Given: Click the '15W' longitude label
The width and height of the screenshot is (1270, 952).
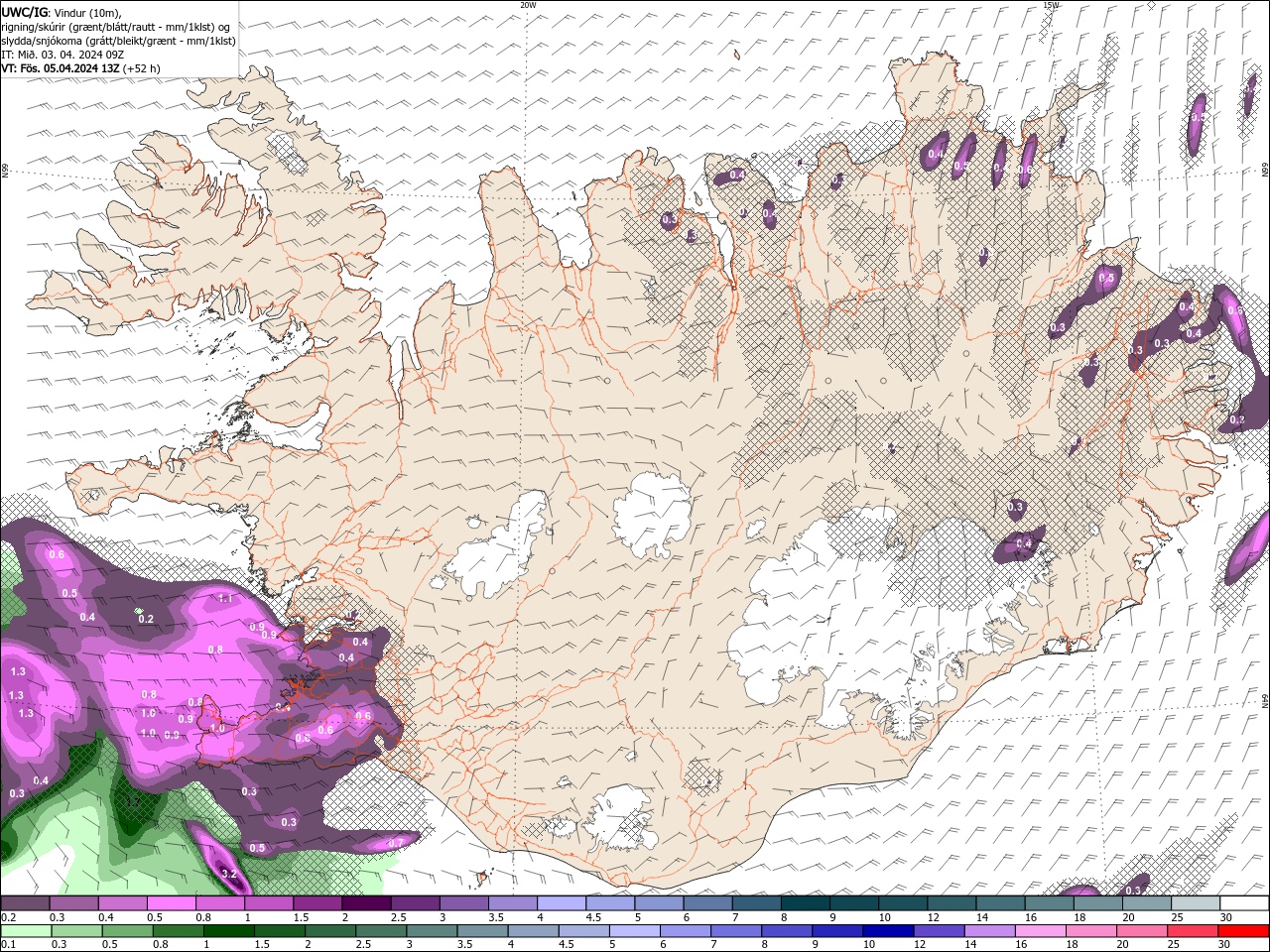Looking at the screenshot, I should [1051, 5].
